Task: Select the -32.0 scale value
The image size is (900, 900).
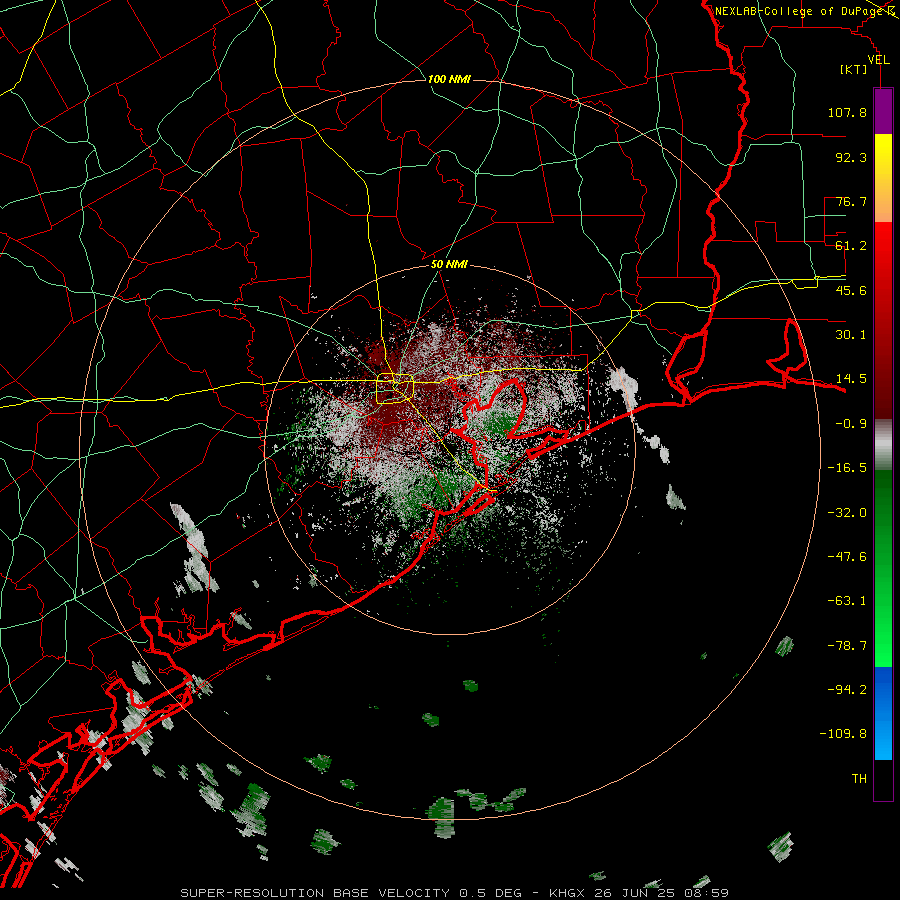Action: pos(847,513)
